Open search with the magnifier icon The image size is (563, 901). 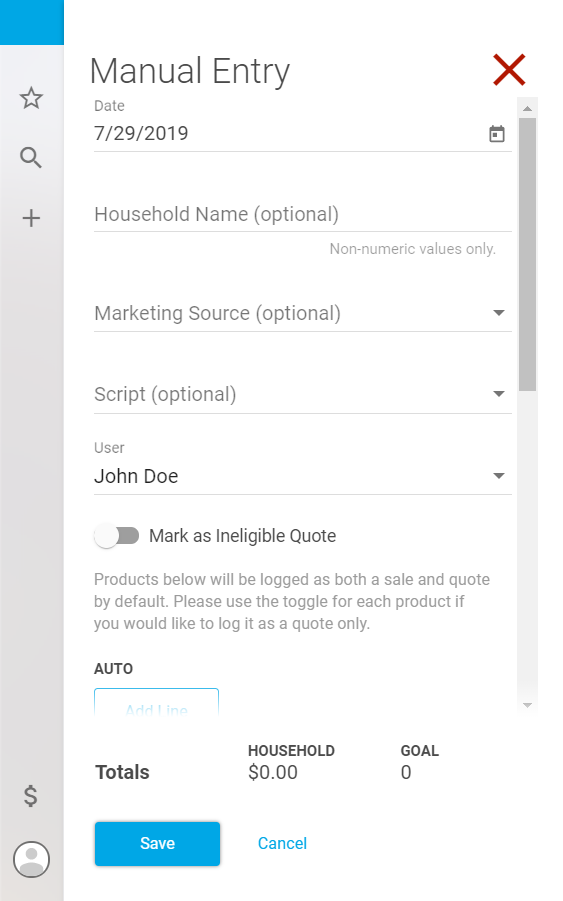tap(31, 157)
